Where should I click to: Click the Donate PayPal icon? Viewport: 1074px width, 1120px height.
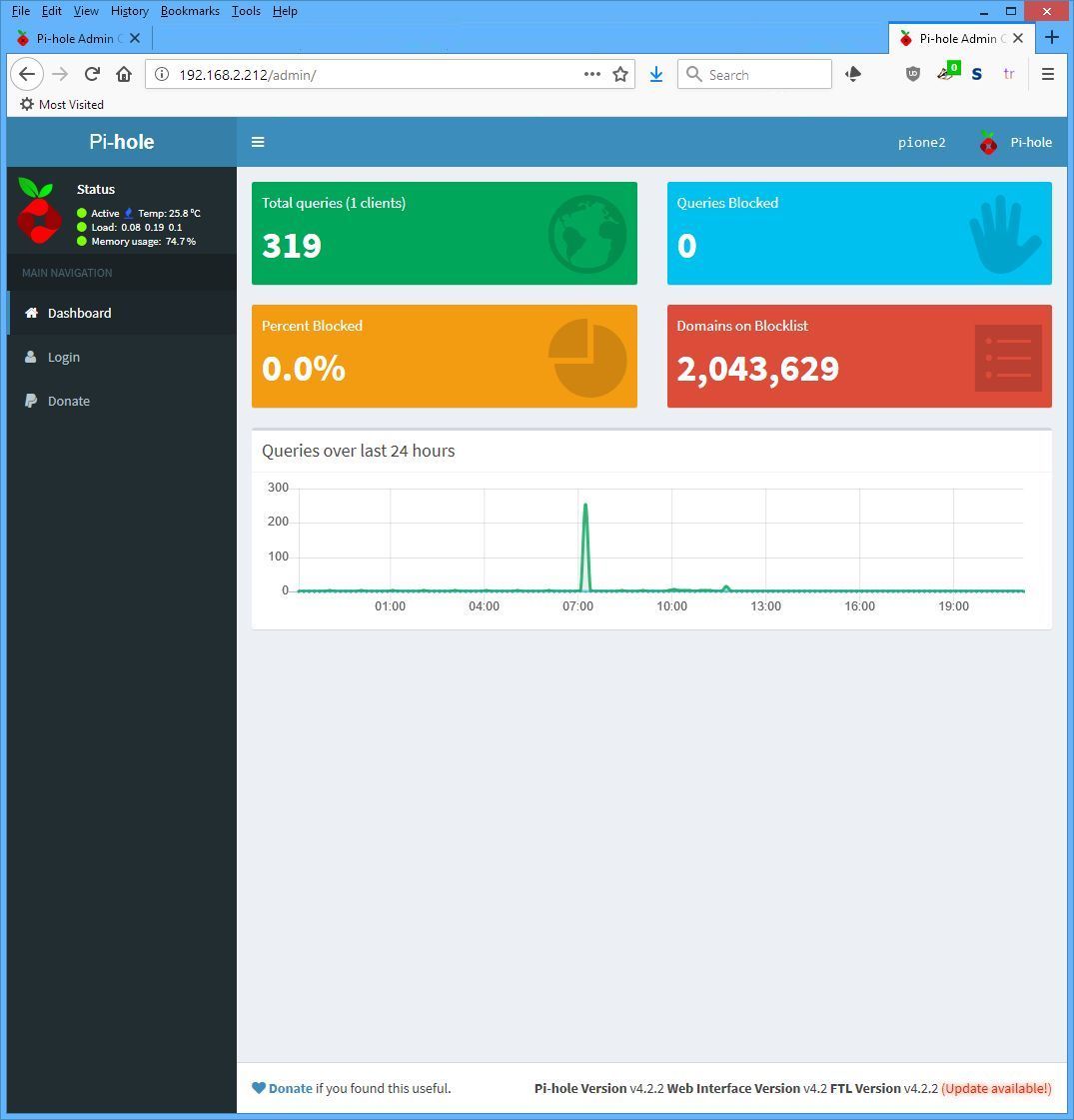pos(31,401)
